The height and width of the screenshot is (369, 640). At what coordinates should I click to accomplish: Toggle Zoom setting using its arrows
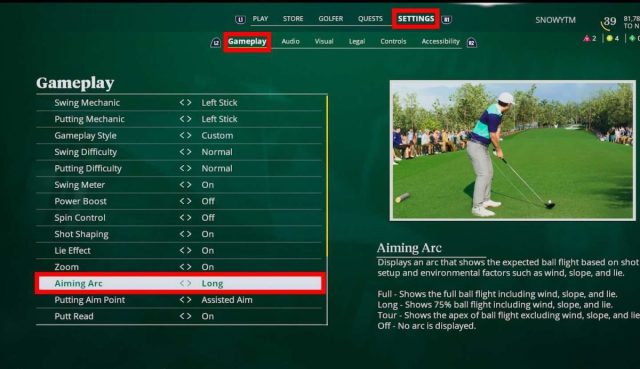(x=185, y=267)
